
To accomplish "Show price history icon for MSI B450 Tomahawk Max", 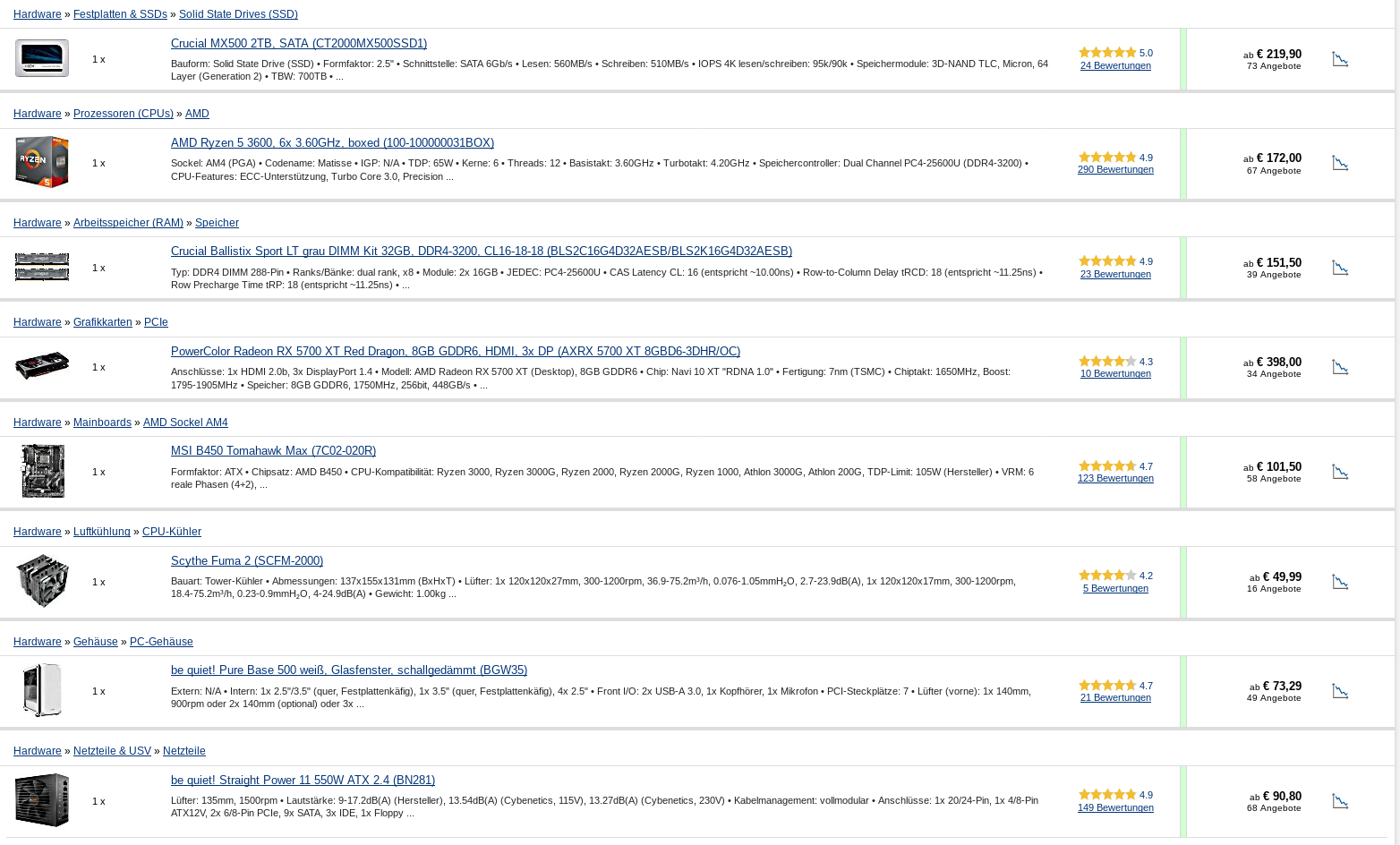I will [1340, 472].
